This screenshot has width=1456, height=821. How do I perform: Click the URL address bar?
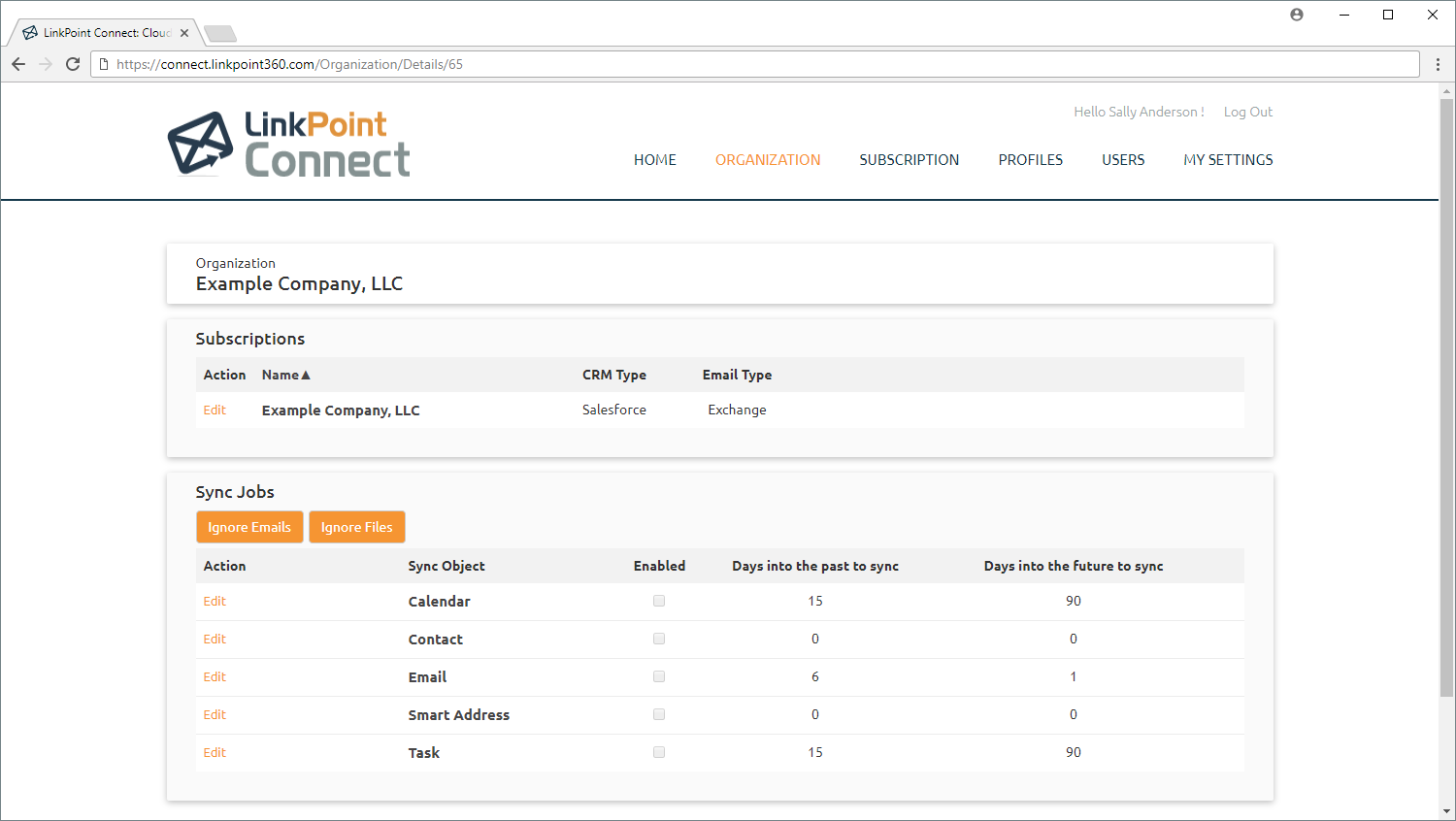pos(755,64)
